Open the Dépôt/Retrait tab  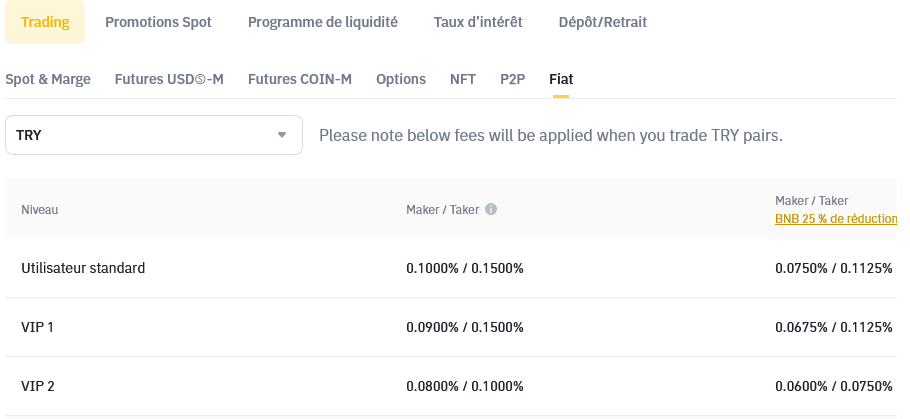coord(602,22)
